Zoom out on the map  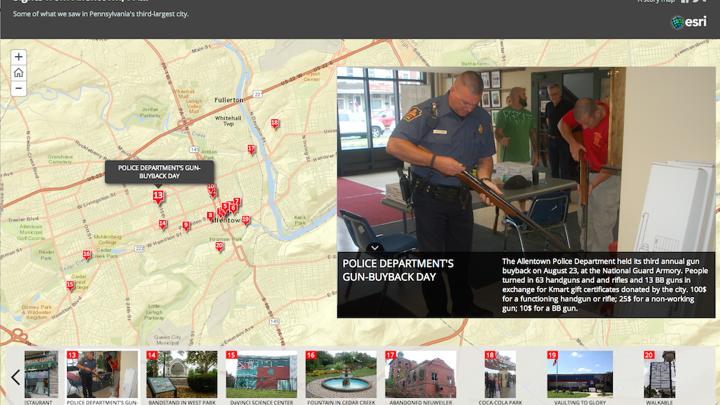[x=18, y=88]
